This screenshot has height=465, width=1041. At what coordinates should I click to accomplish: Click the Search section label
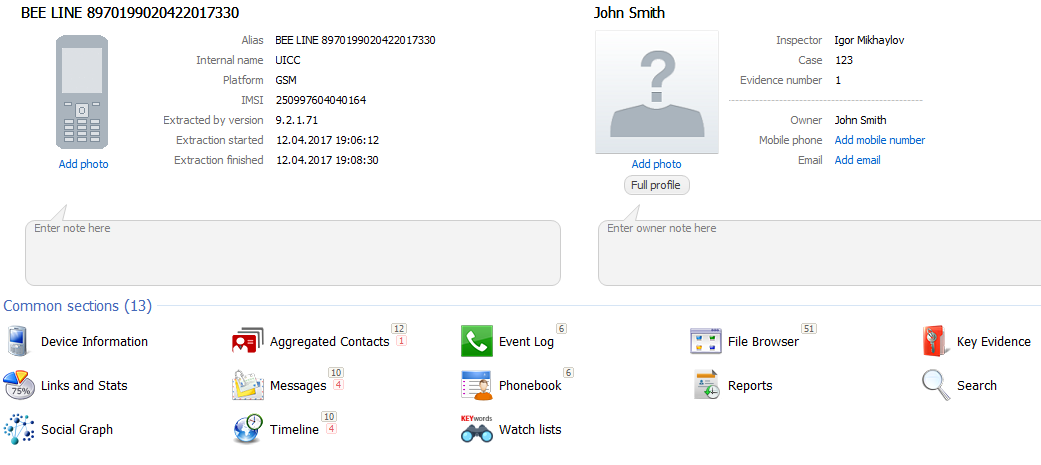(x=977, y=385)
